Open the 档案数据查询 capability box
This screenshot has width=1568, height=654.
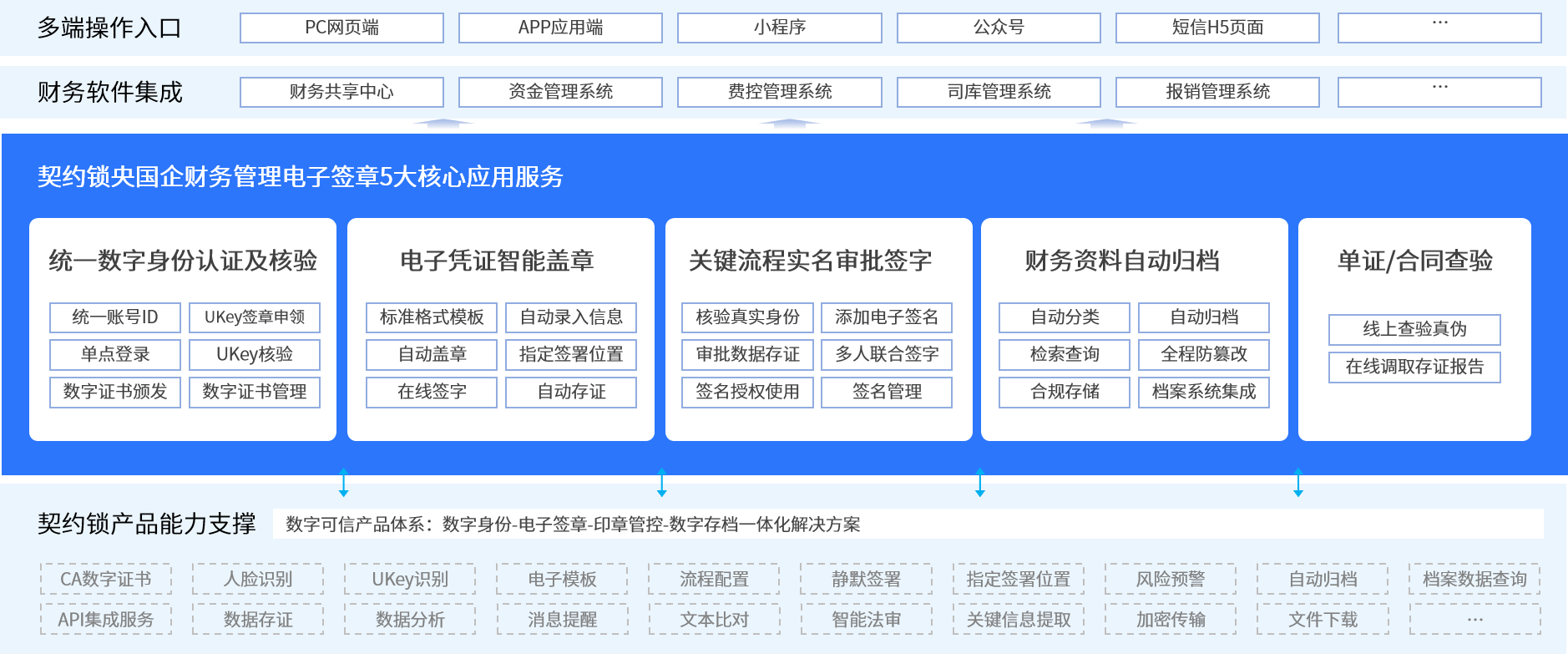pos(1474,579)
